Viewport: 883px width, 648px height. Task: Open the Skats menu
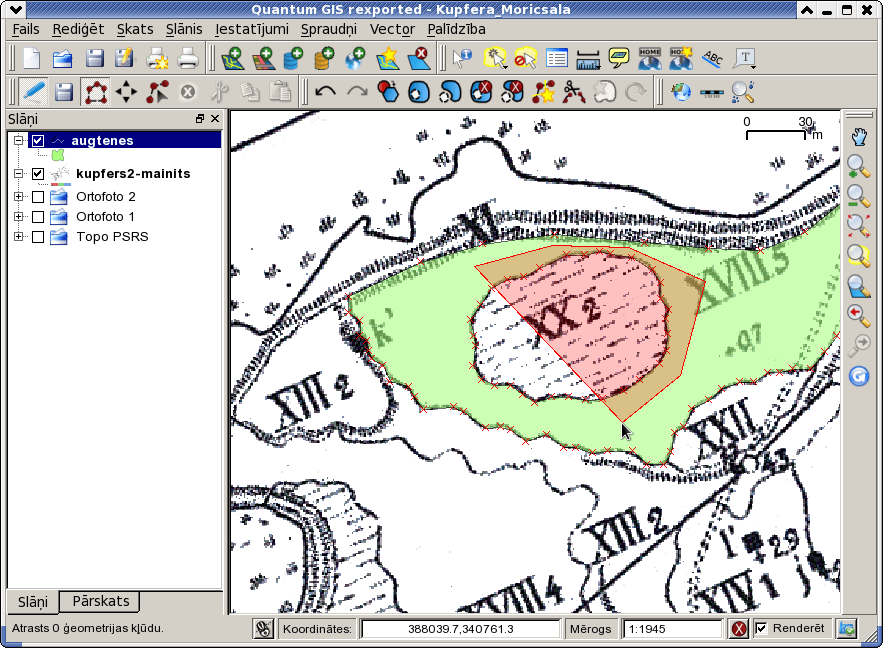pos(135,29)
